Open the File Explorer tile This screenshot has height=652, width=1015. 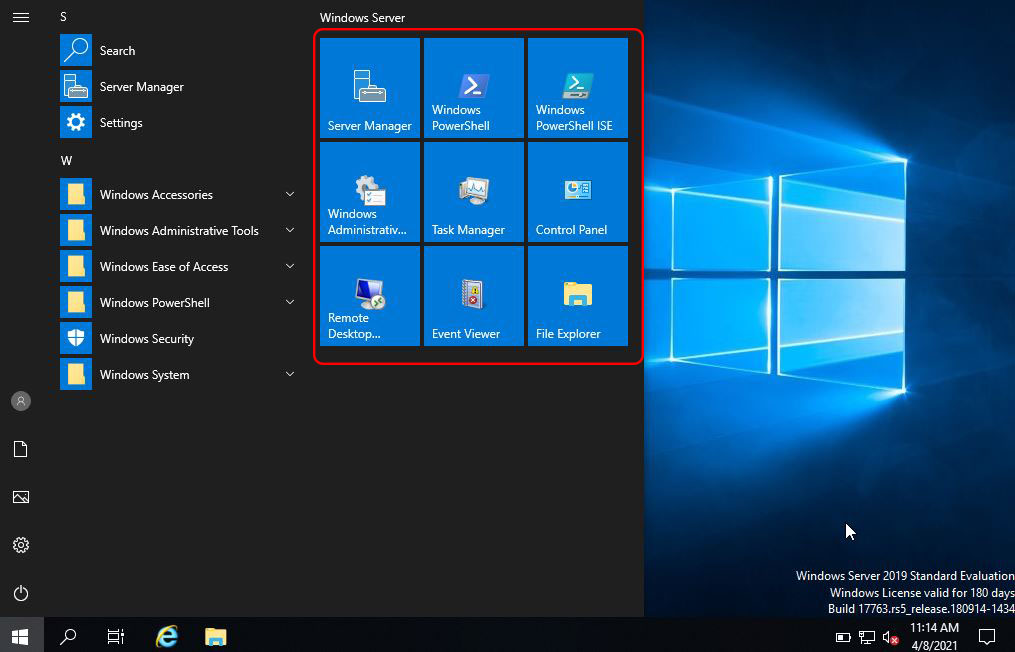tap(577, 295)
